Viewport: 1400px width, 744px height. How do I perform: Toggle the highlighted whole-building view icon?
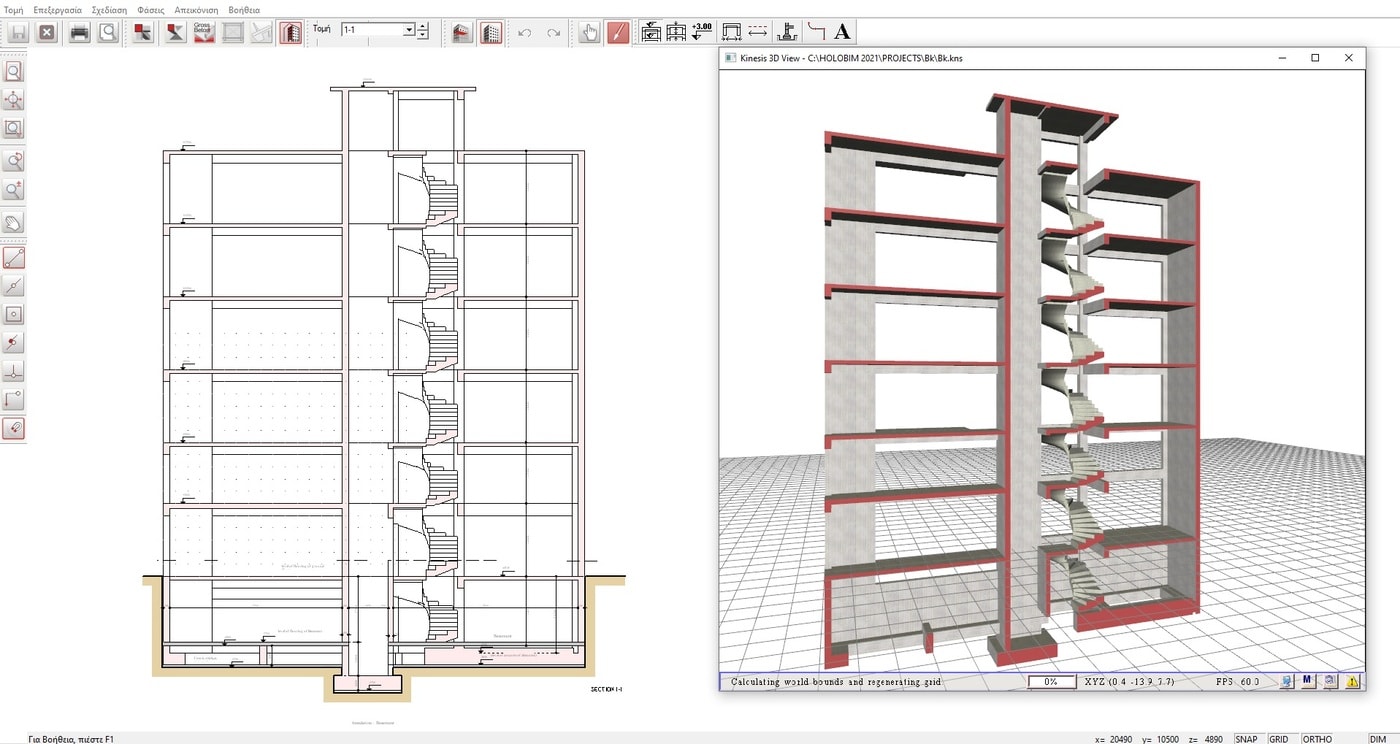coord(491,32)
